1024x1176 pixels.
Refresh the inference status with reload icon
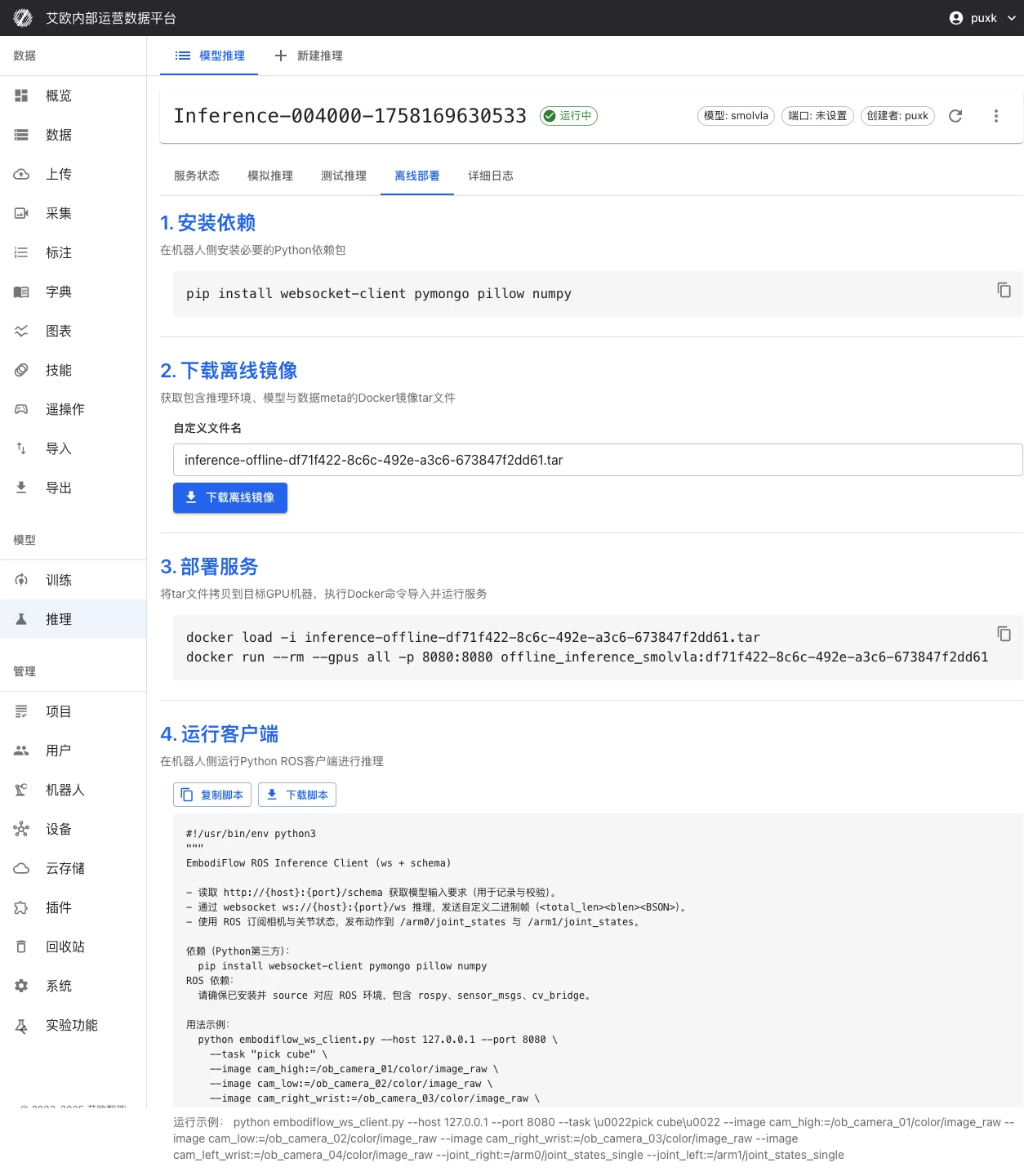point(955,116)
